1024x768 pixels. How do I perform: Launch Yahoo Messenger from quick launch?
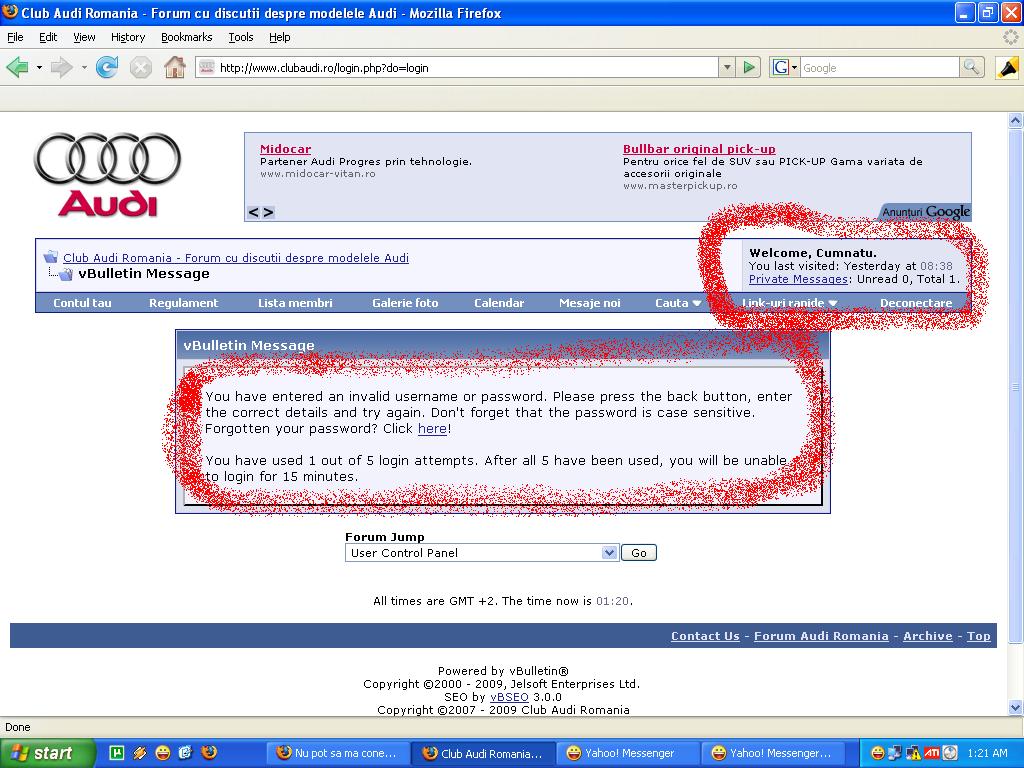163,753
